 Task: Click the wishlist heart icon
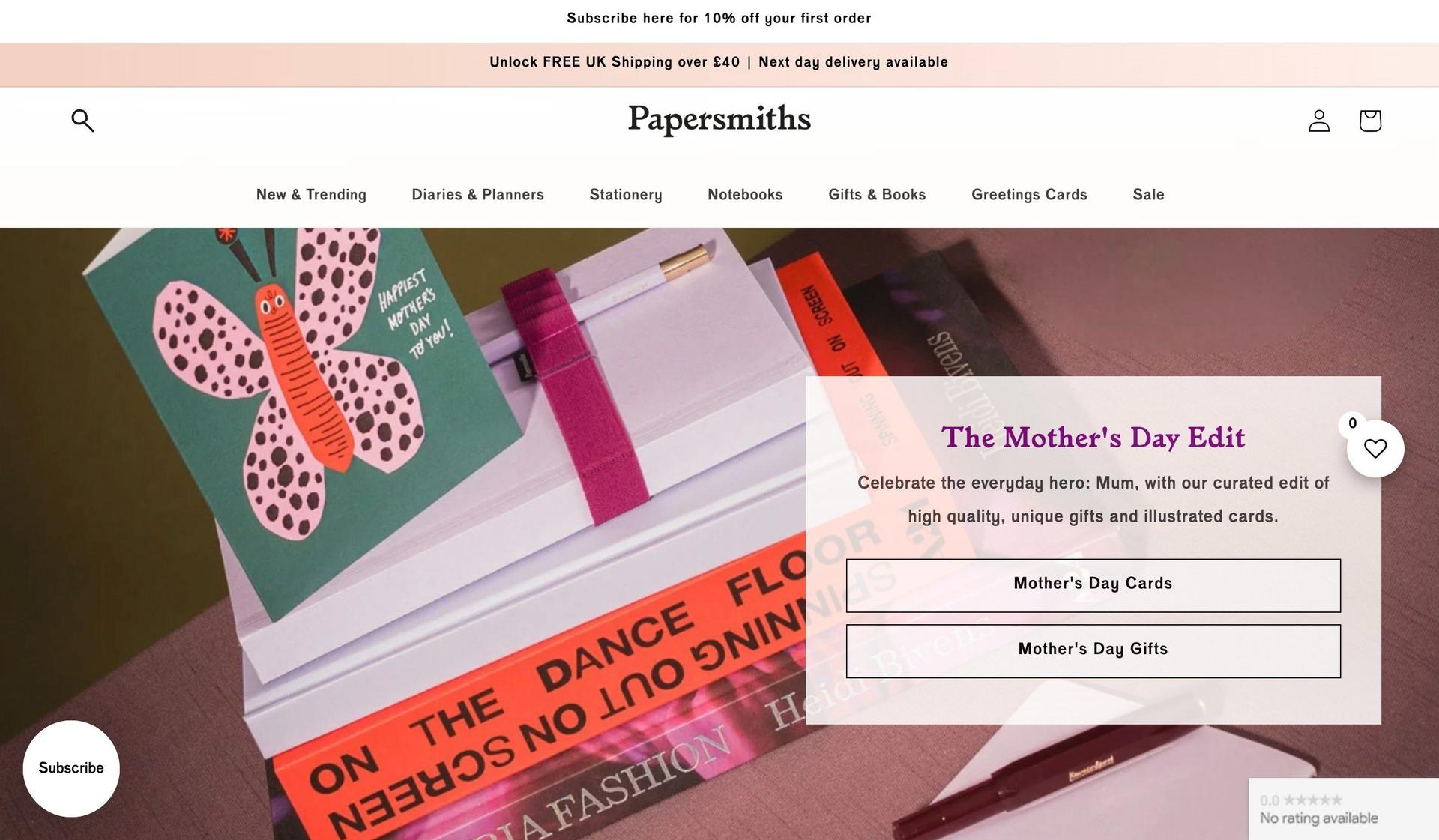[x=1375, y=449]
